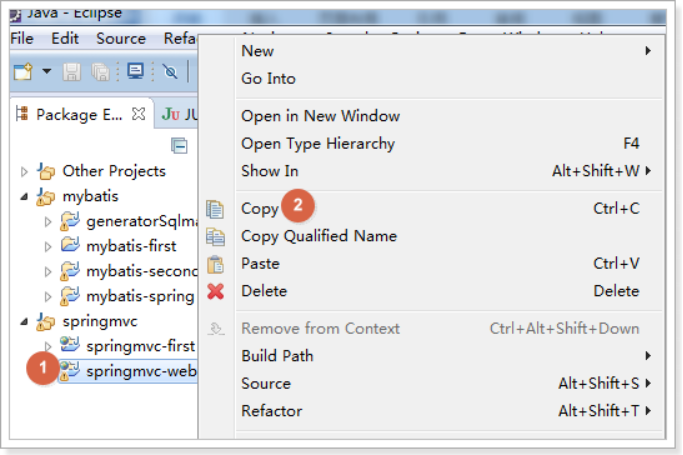Select the springmvc-first project label
The width and height of the screenshot is (683, 455).
coord(141,347)
